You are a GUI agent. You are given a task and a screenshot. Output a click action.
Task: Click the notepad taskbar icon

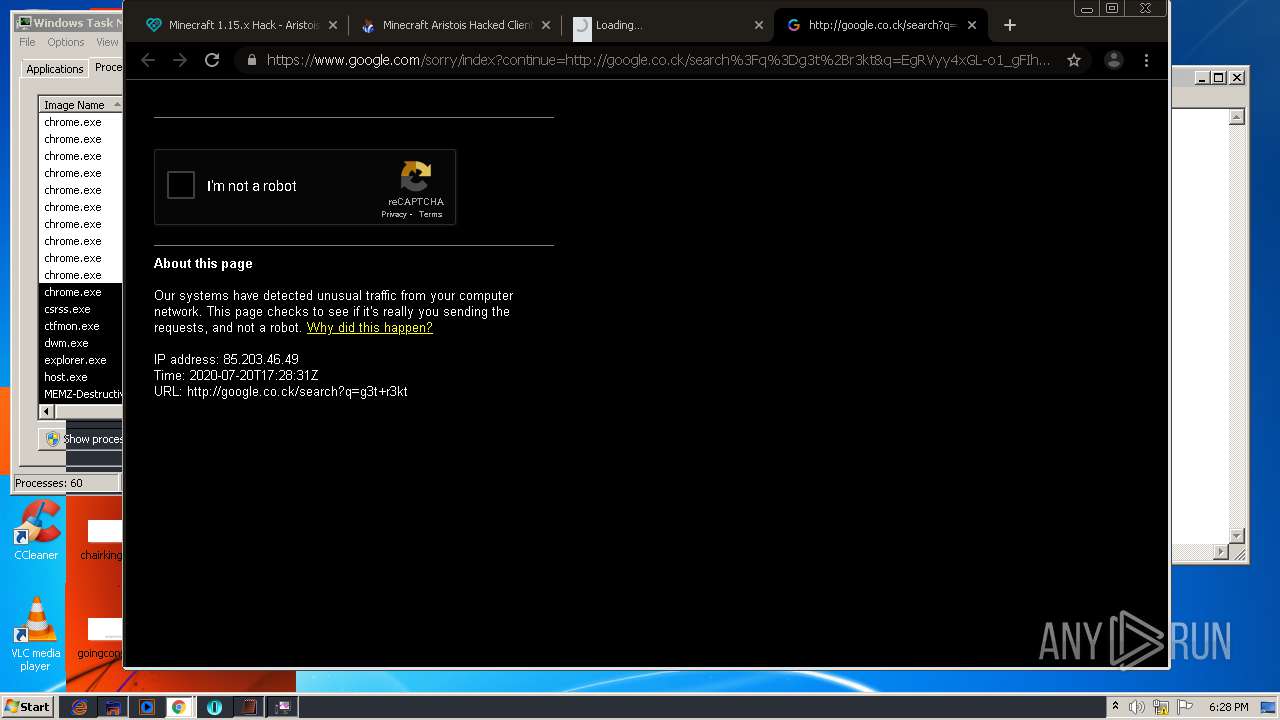tap(249, 707)
